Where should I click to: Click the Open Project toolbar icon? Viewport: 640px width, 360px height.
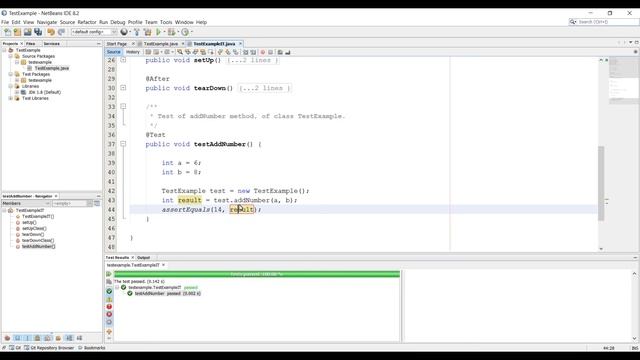tap(27, 32)
